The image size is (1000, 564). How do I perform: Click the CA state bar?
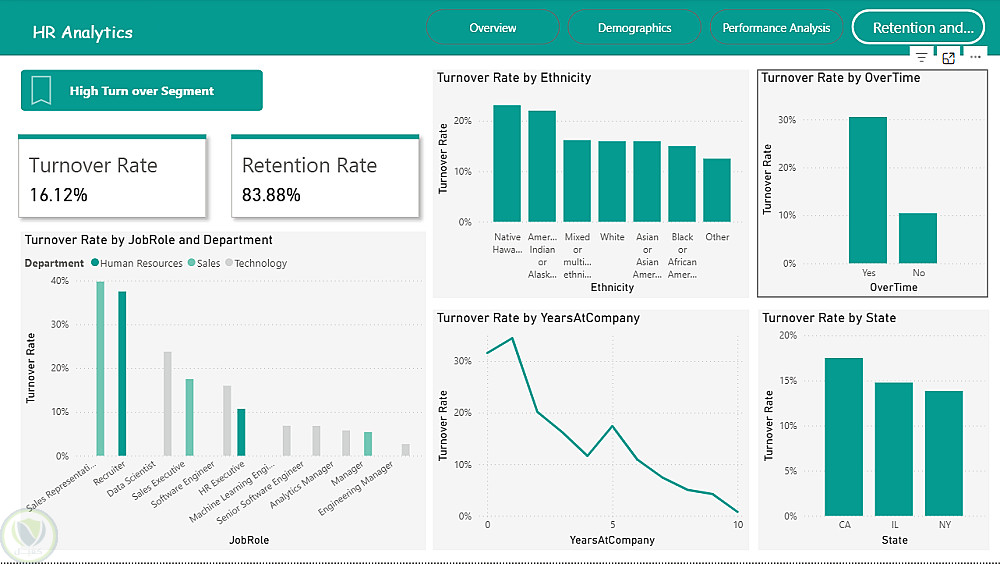pos(844,437)
